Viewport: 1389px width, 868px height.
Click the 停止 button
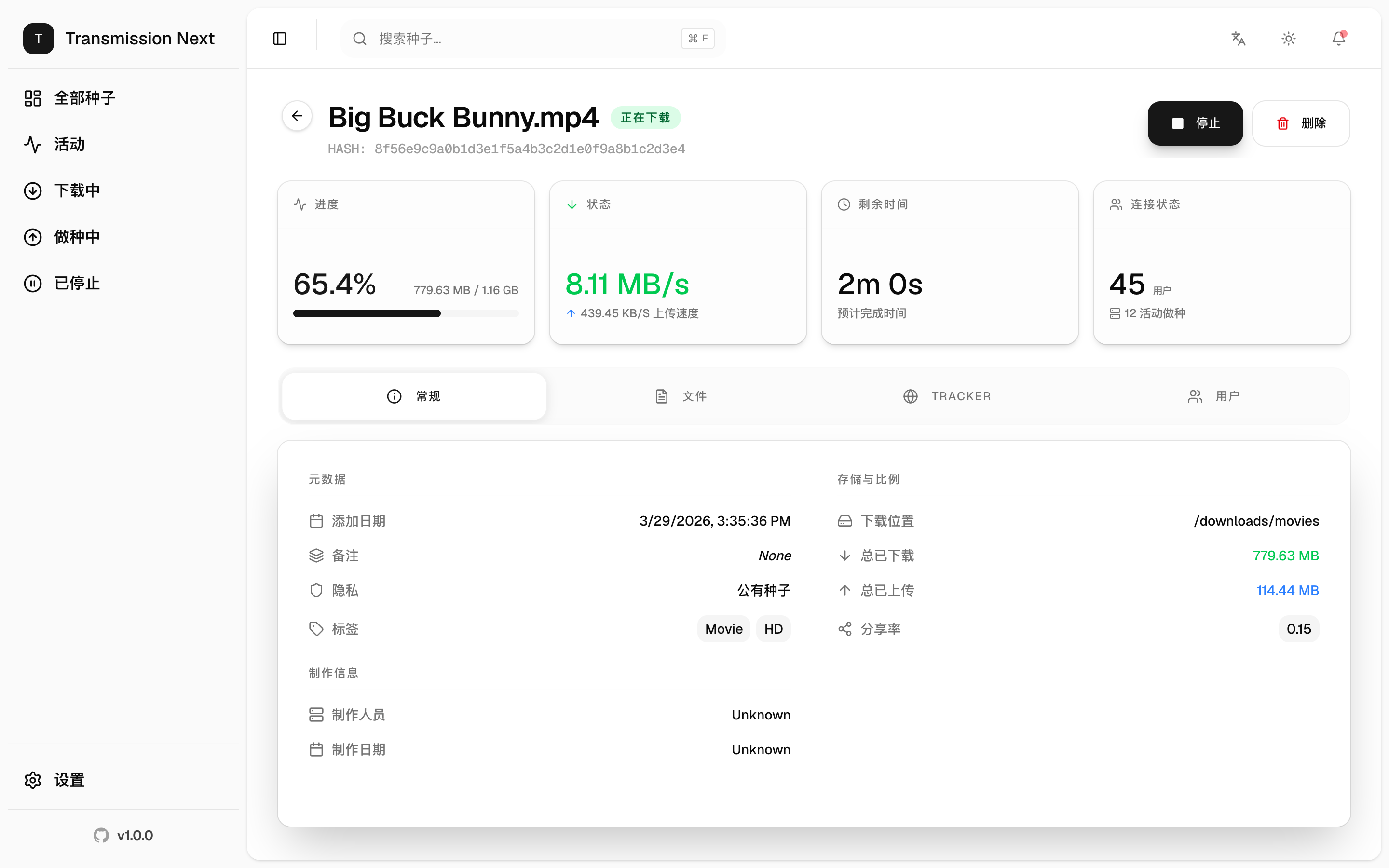point(1195,123)
